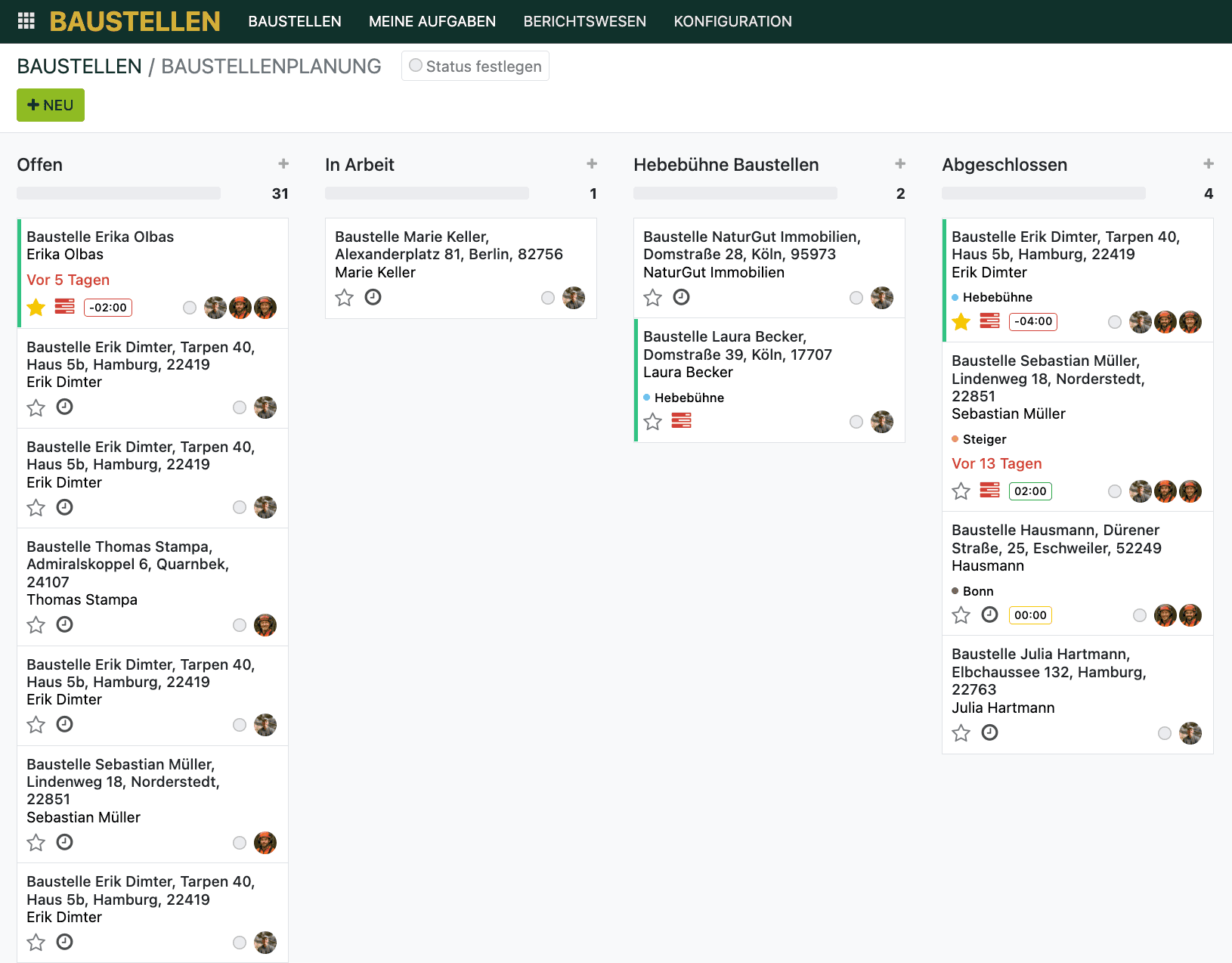This screenshot has height=963, width=1232.
Task: Open the apps grid menu icon
Action: coord(26,21)
